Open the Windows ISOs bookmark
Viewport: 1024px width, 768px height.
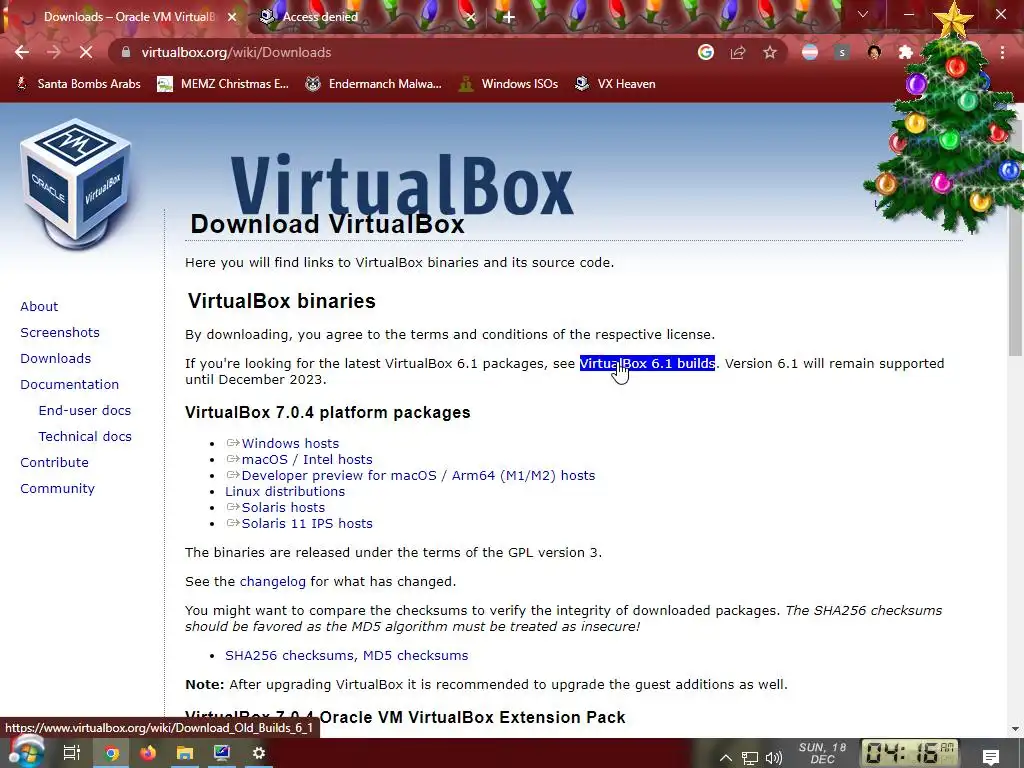point(508,84)
